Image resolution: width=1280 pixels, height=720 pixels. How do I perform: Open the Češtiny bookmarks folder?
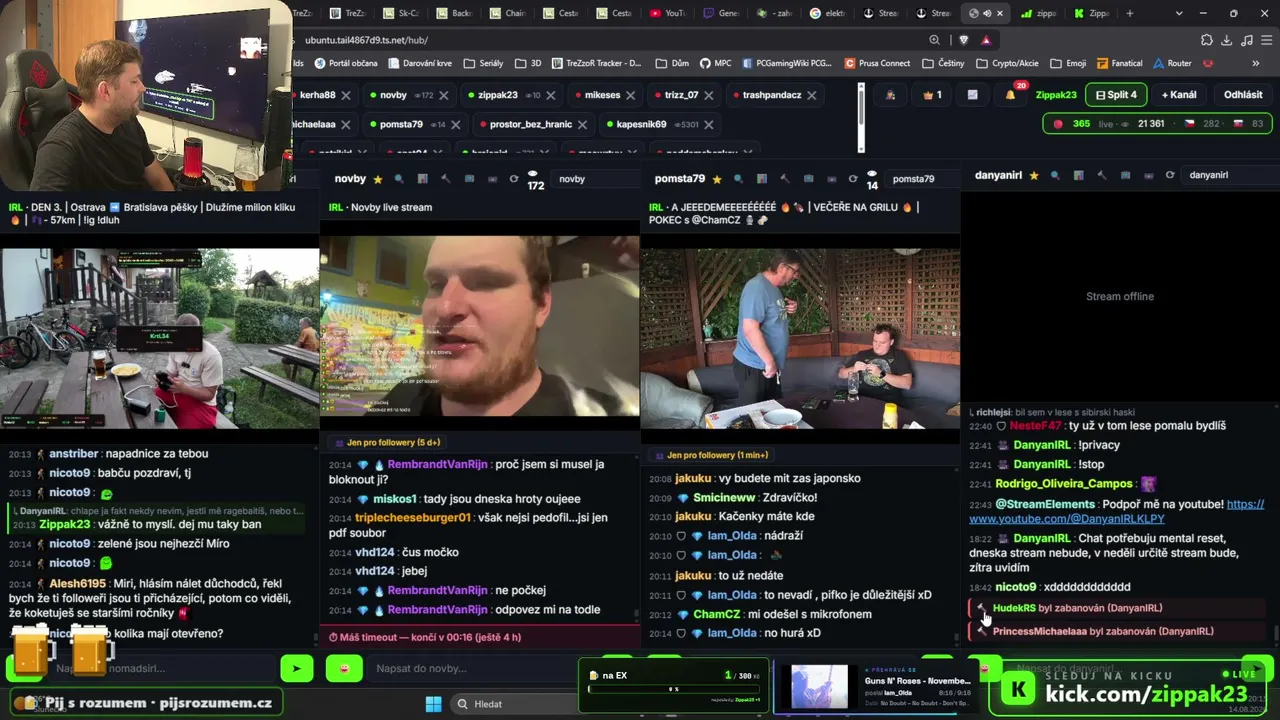pos(944,63)
